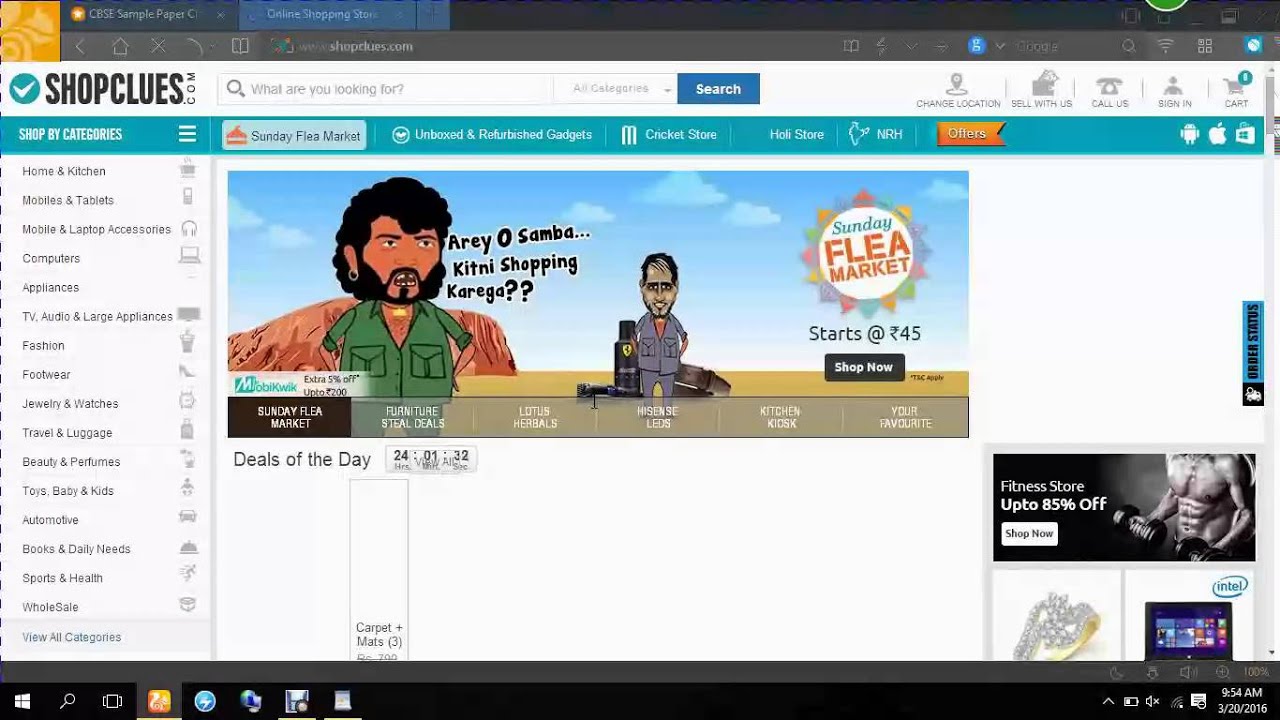This screenshot has width=1280, height=720.
Task: Go back in browser history
Action: tap(80, 46)
